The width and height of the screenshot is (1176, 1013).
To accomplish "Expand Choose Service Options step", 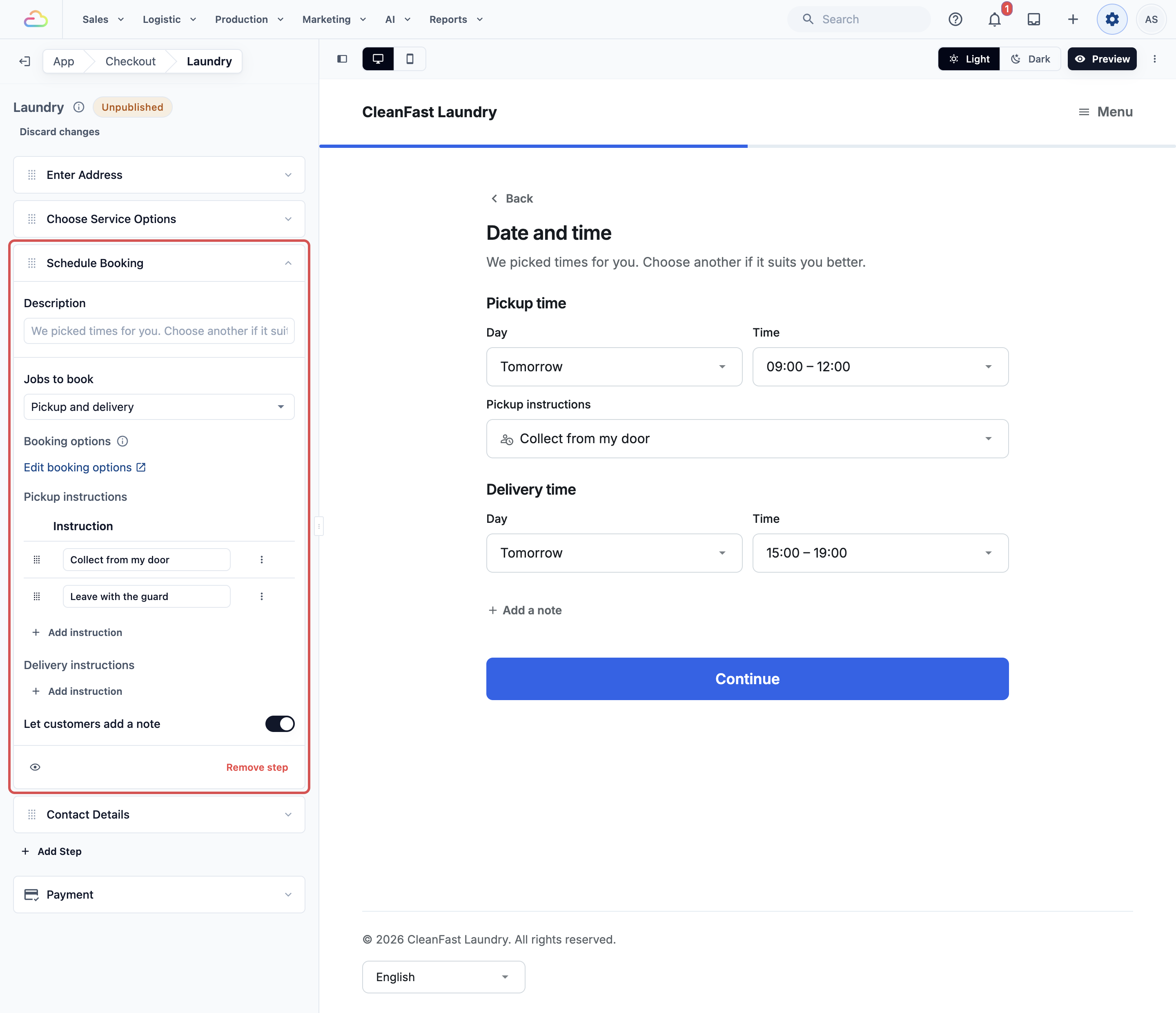I will [288, 219].
